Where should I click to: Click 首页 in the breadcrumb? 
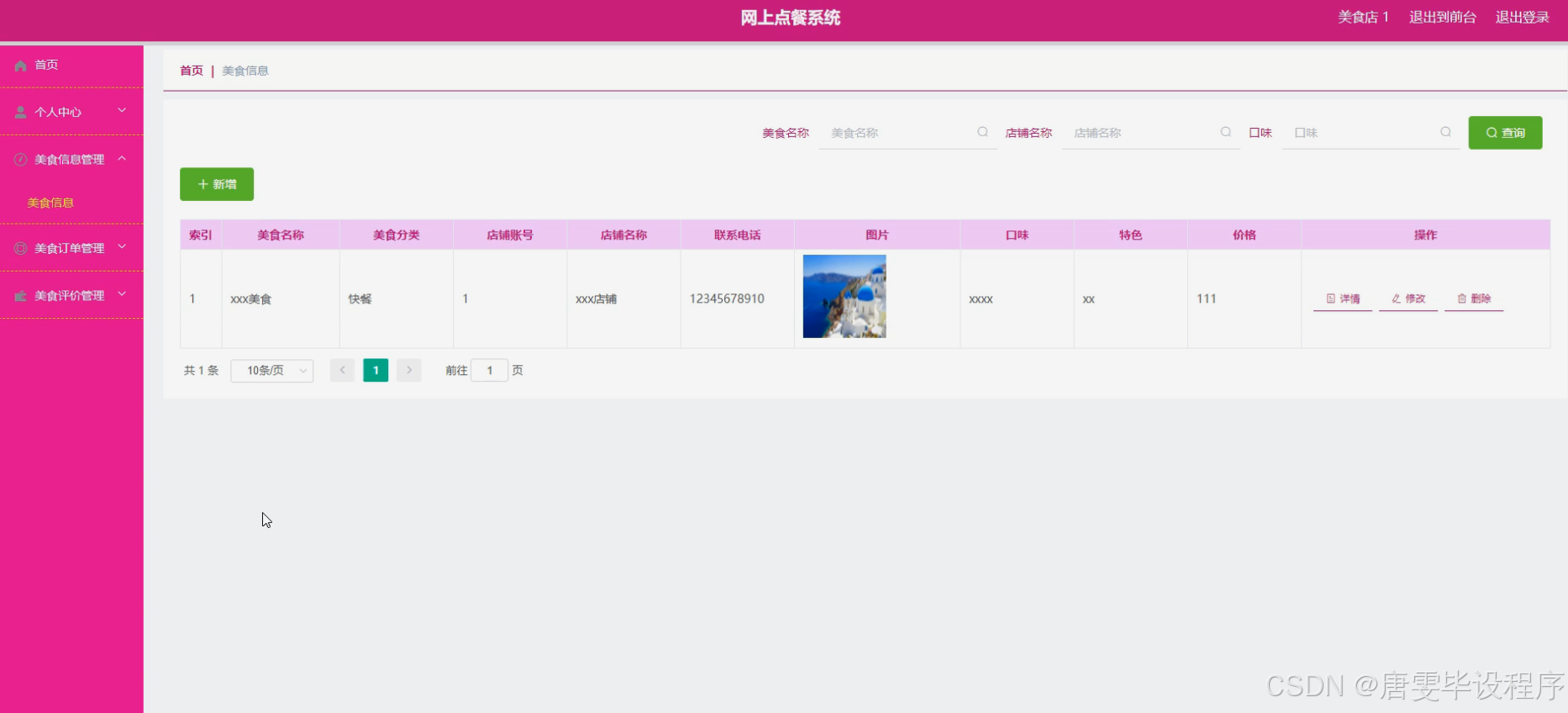coord(192,71)
